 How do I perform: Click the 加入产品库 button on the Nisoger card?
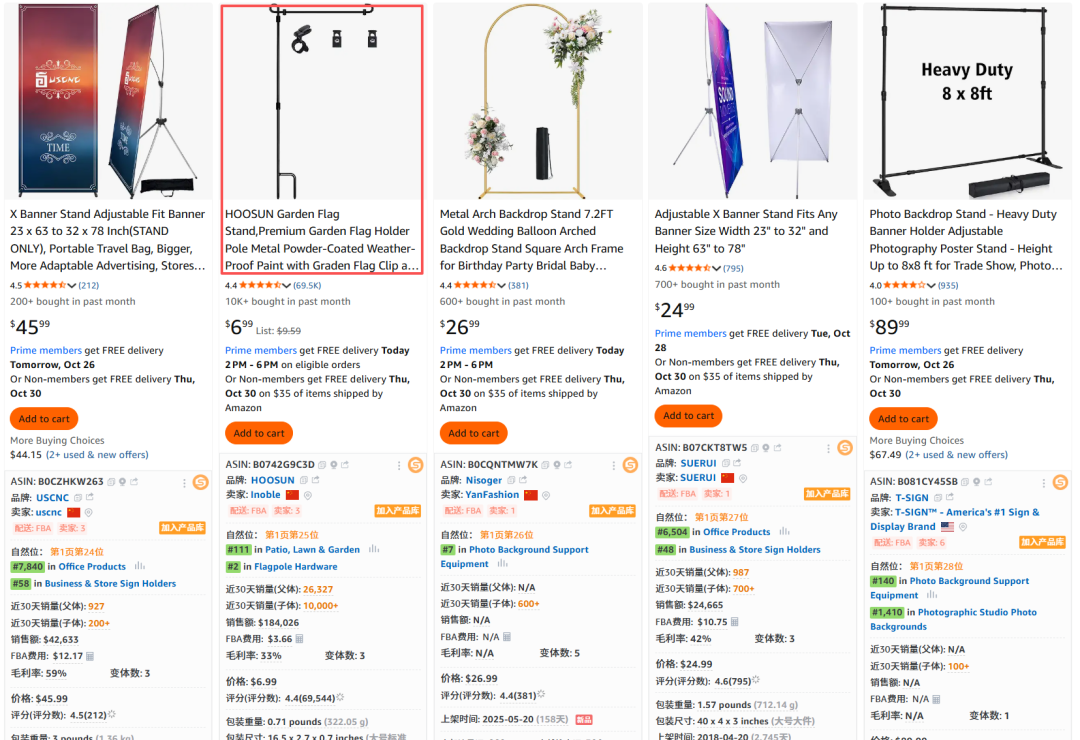click(x=613, y=511)
